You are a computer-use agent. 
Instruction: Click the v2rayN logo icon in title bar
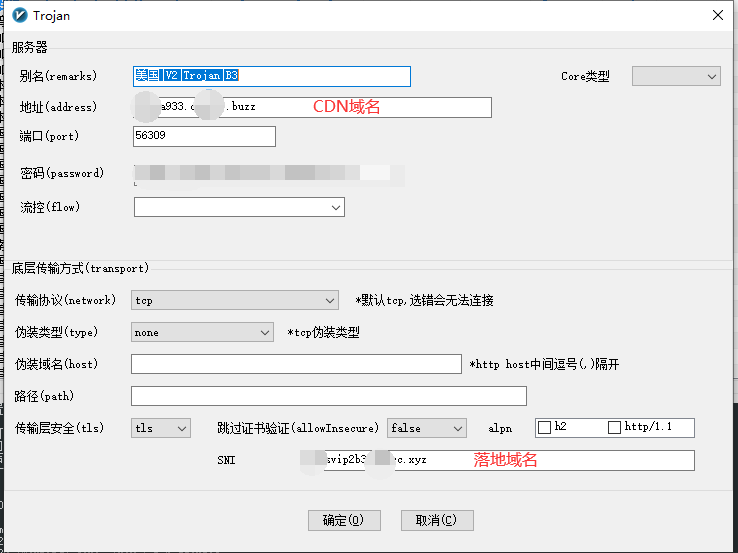pyautogui.click(x=20, y=16)
